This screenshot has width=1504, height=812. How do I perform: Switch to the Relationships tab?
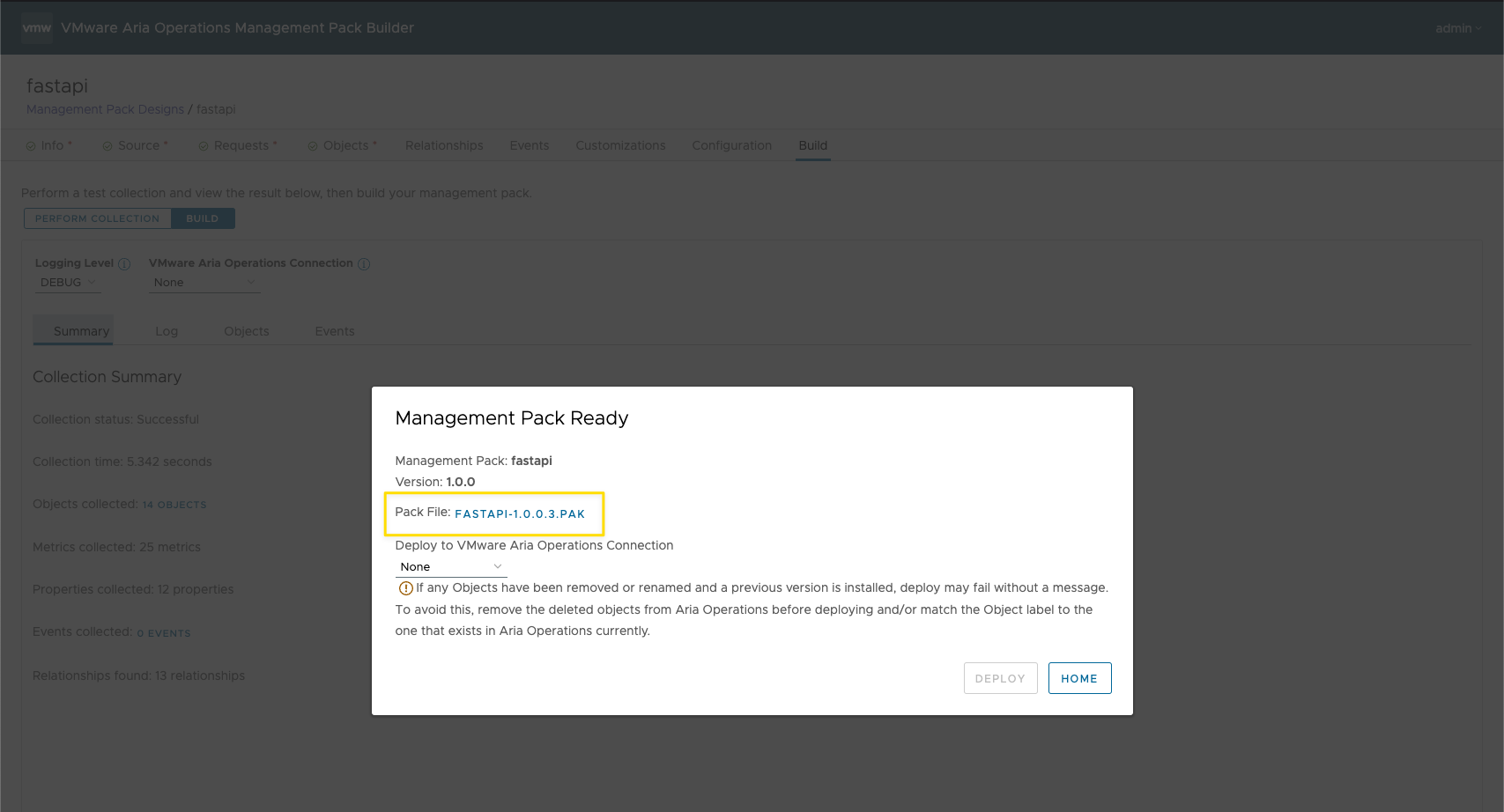444,145
